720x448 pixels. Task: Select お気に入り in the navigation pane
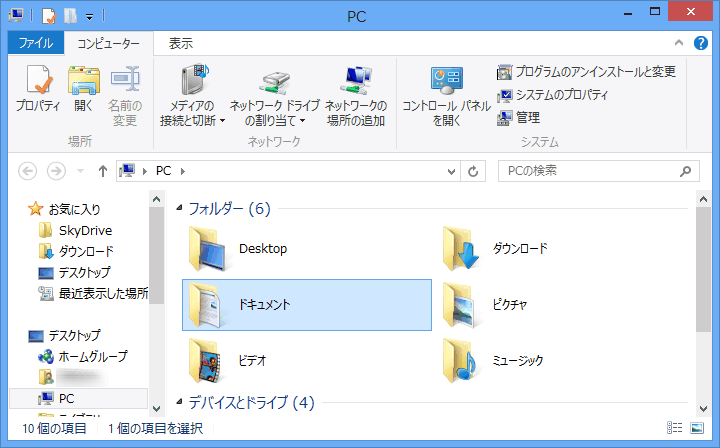pos(64,209)
